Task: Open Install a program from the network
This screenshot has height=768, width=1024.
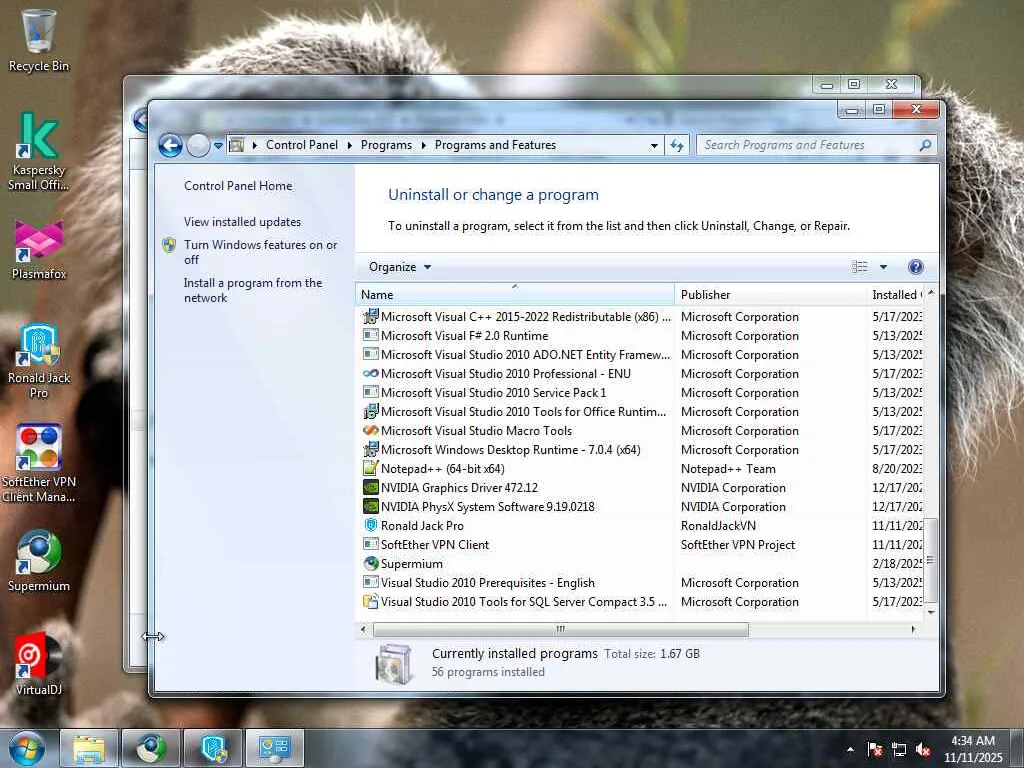Action: [x=253, y=290]
